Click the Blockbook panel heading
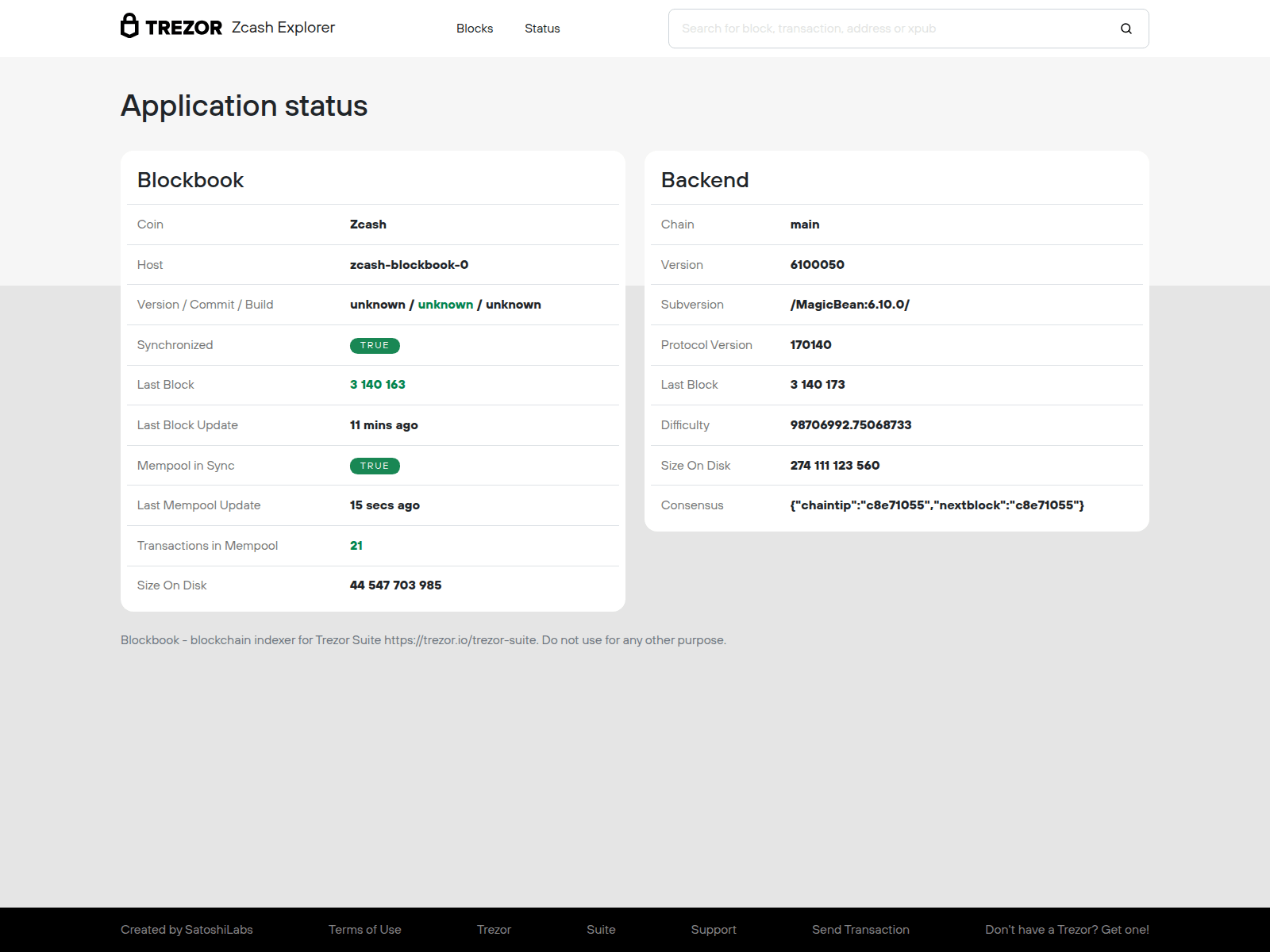 click(x=190, y=180)
